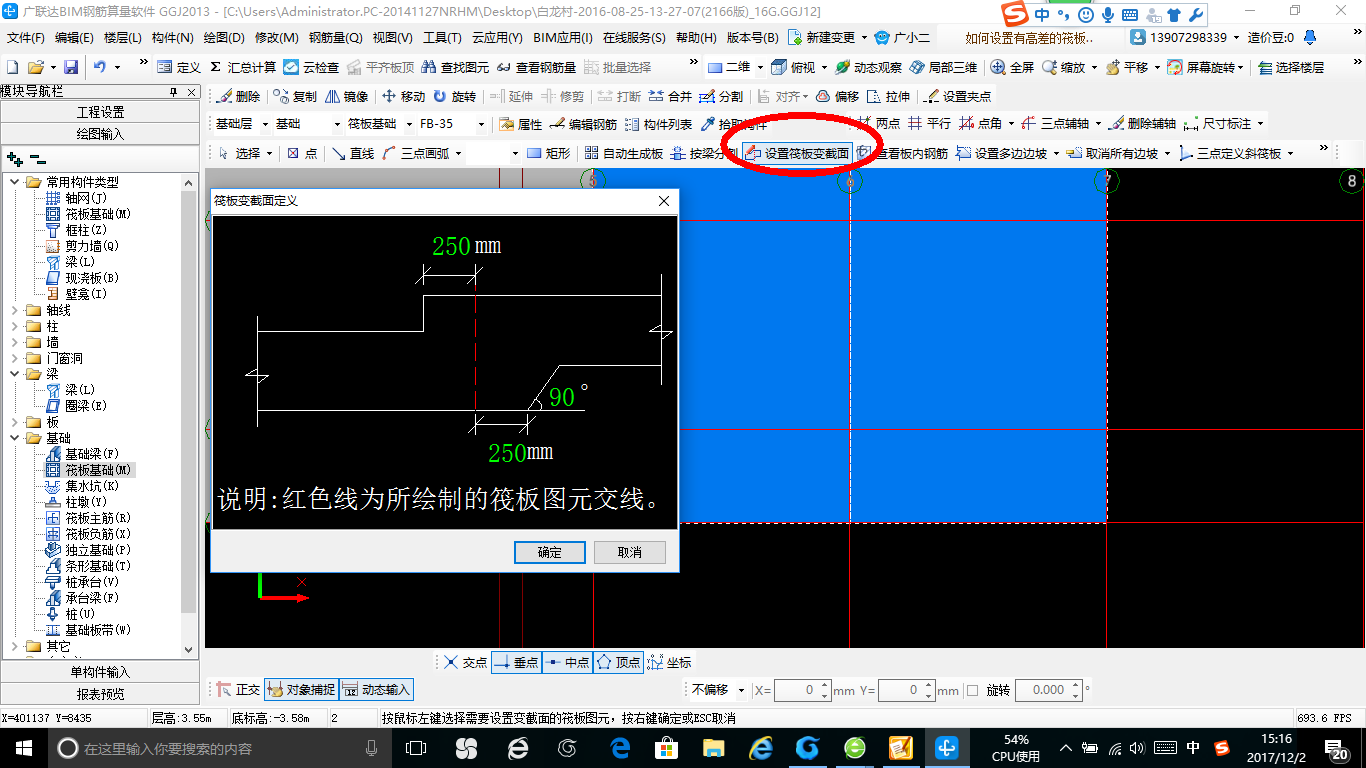Toggle 顶点 vertex snap
Image resolution: width=1366 pixels, height=768 pixels.
coord(618,662)
